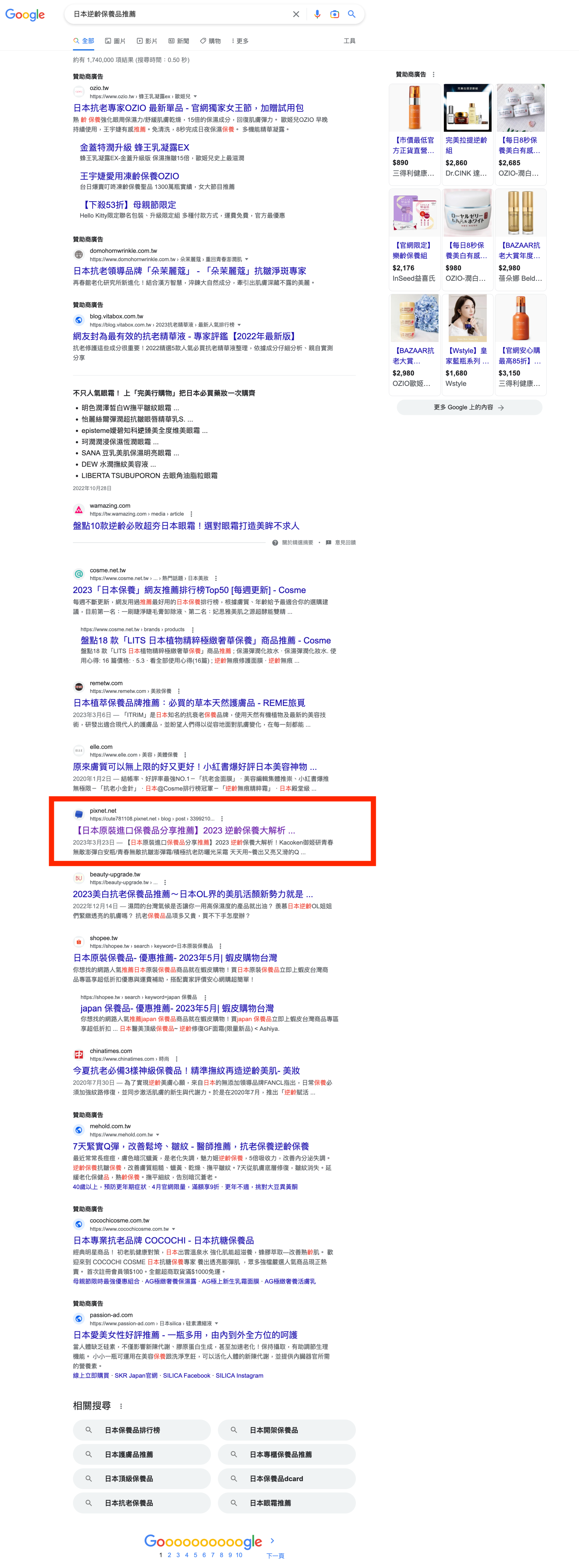579x1568 pixels.
Task: Start voice search with the microphone icon
Action: click(317, 14)
